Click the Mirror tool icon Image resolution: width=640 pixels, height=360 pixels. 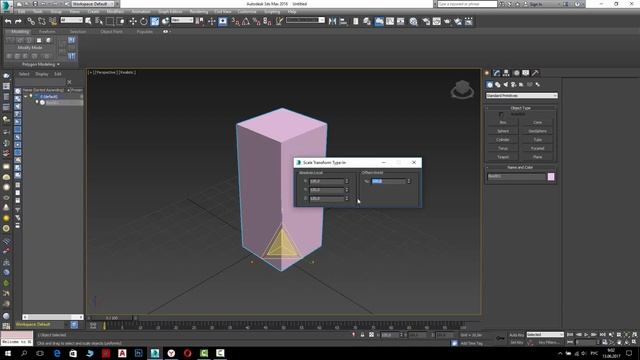(332, 21)
